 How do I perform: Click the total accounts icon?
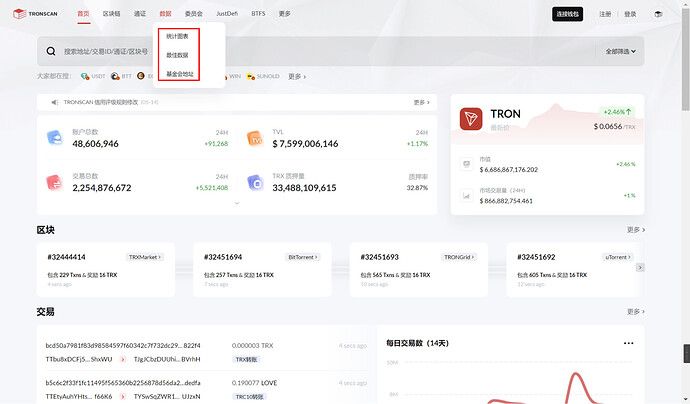[55, 138]
